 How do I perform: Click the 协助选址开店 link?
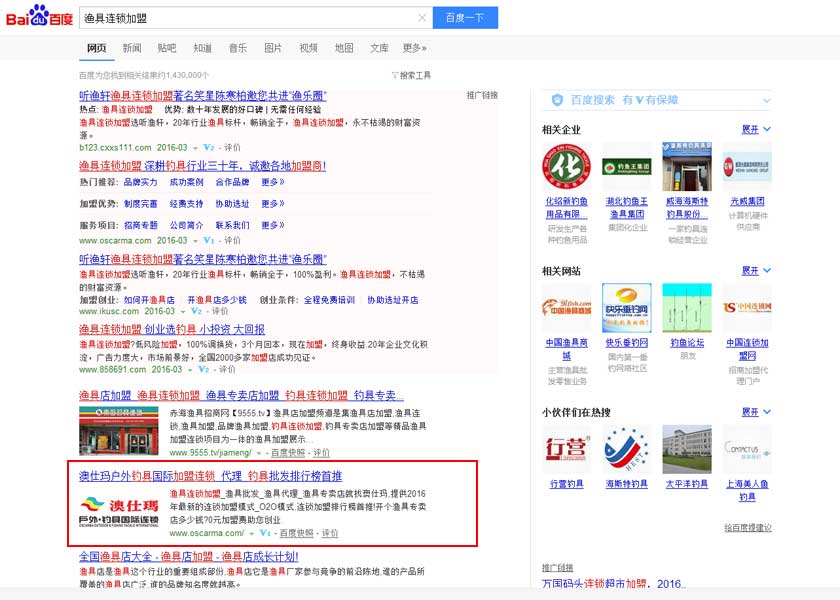click(393, 300)
